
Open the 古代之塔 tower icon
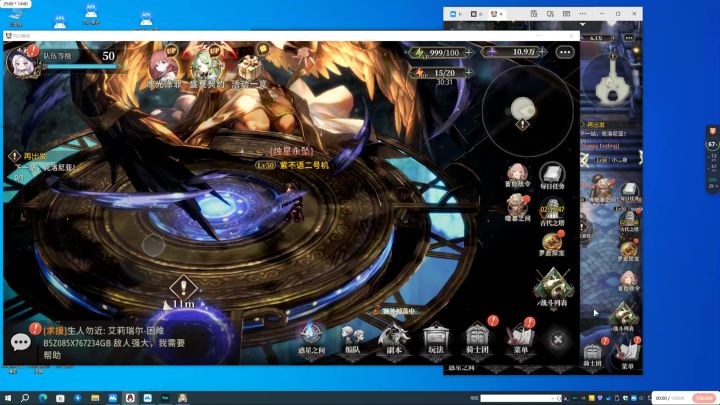point(552,212)
